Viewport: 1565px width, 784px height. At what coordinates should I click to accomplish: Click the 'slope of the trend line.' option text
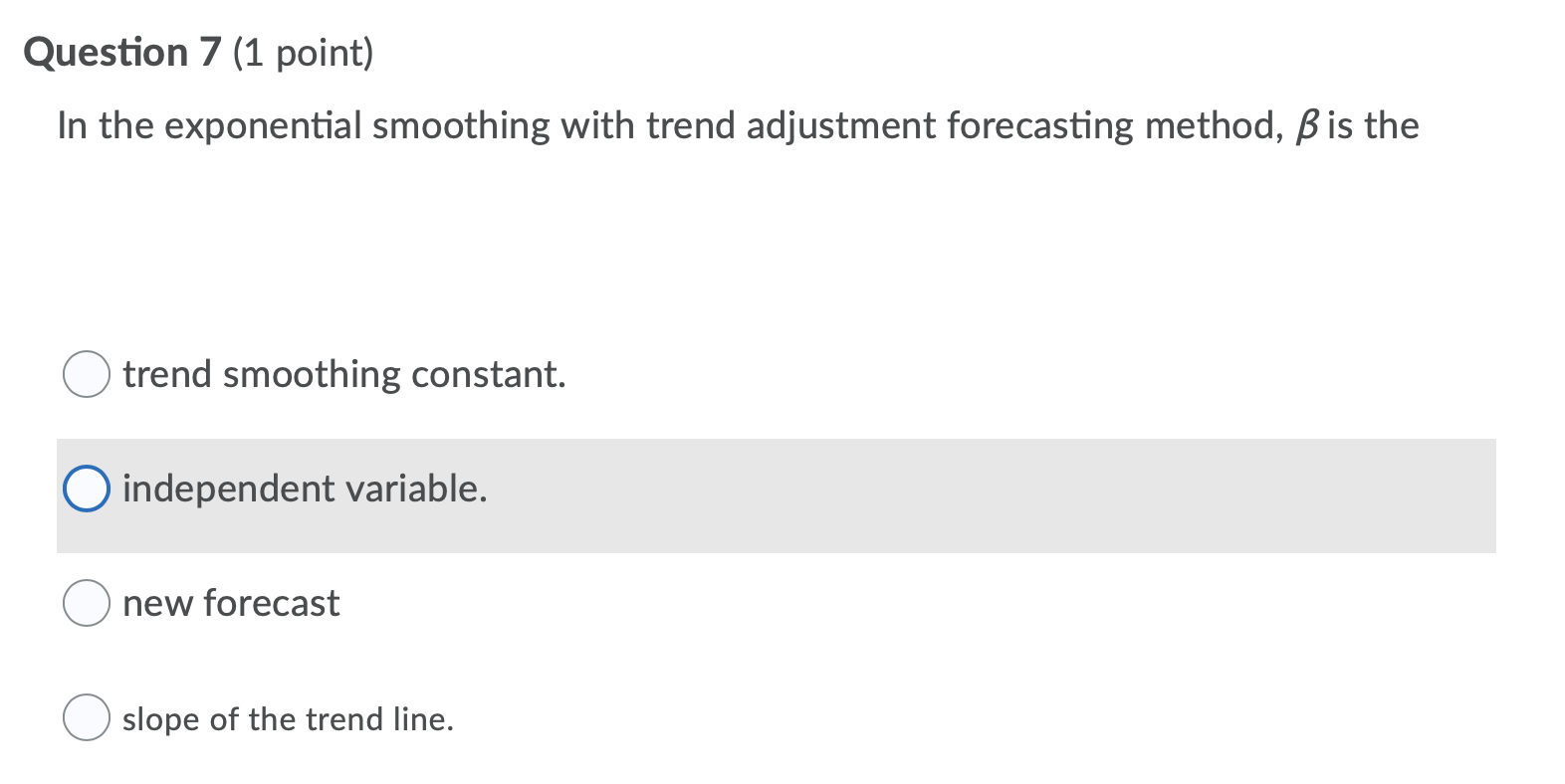pyautogui.click(x=287, y=718)
